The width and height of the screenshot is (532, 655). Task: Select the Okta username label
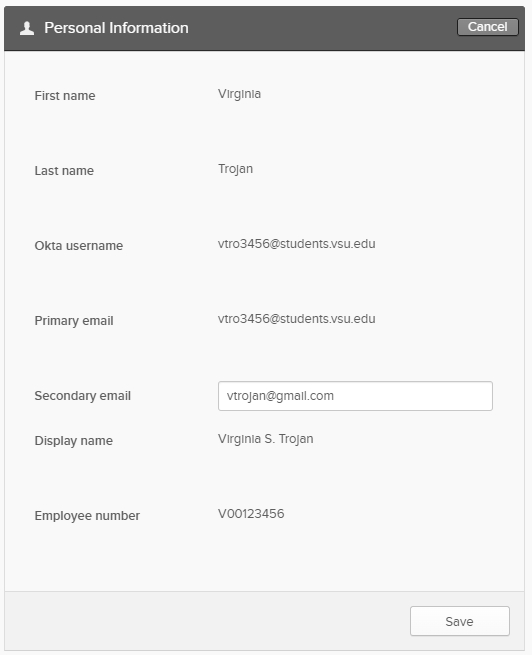click(79, 246)
